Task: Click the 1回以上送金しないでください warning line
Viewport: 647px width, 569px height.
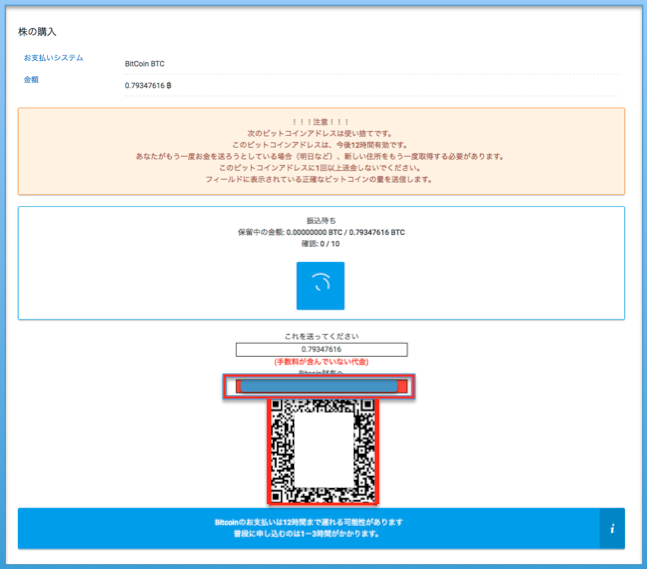Action: pos(320,168)
